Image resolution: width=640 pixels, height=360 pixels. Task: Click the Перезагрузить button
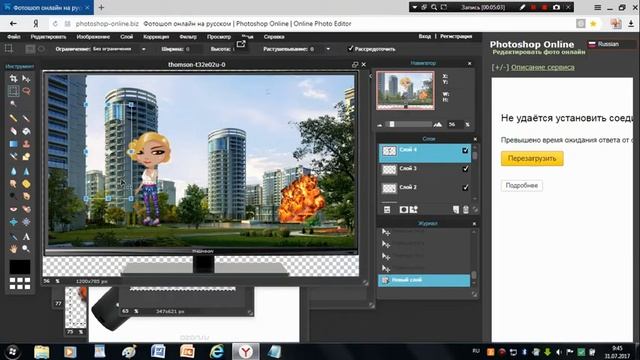(x=532, y=158)
